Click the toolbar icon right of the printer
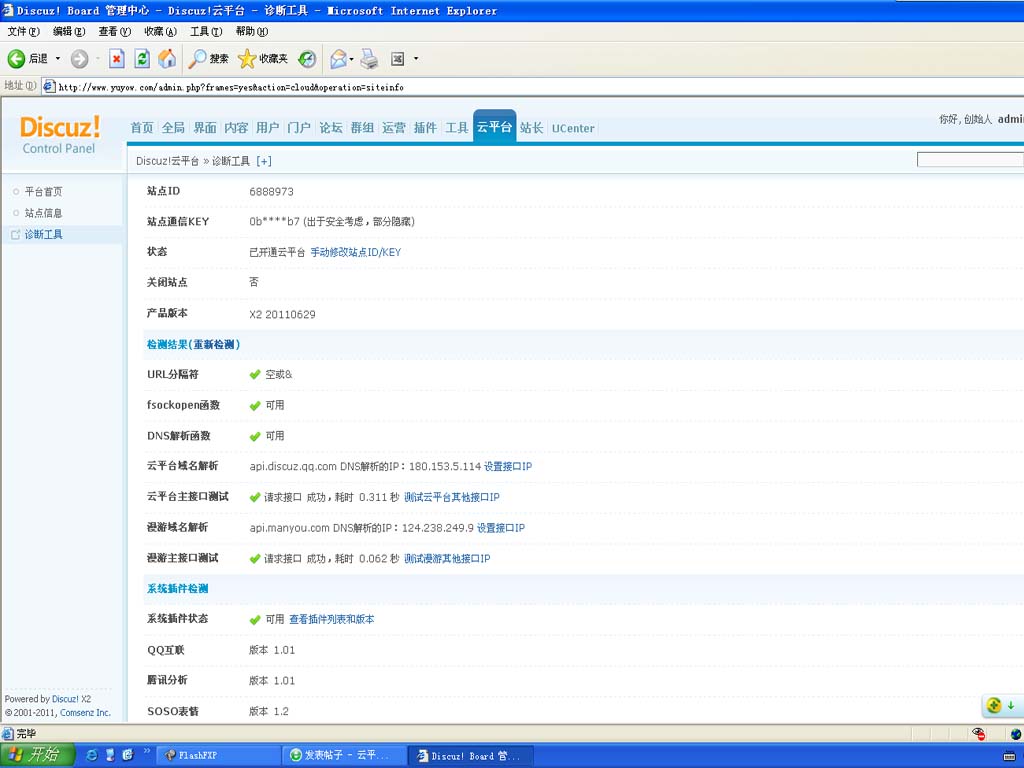The height and width of the screenshot is (768, 1024). 397,59
